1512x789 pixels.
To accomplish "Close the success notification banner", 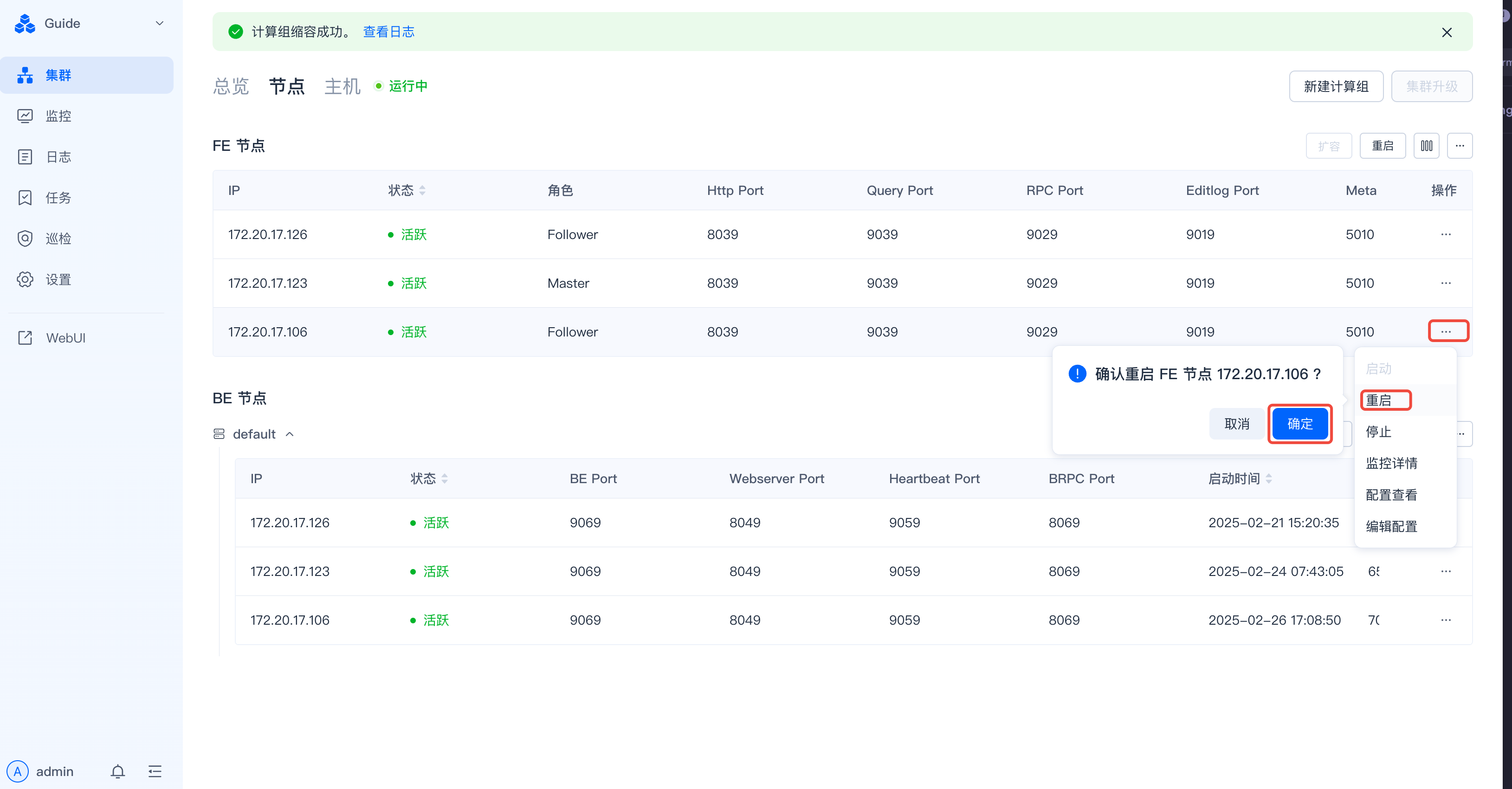I will coord(1447,32).
